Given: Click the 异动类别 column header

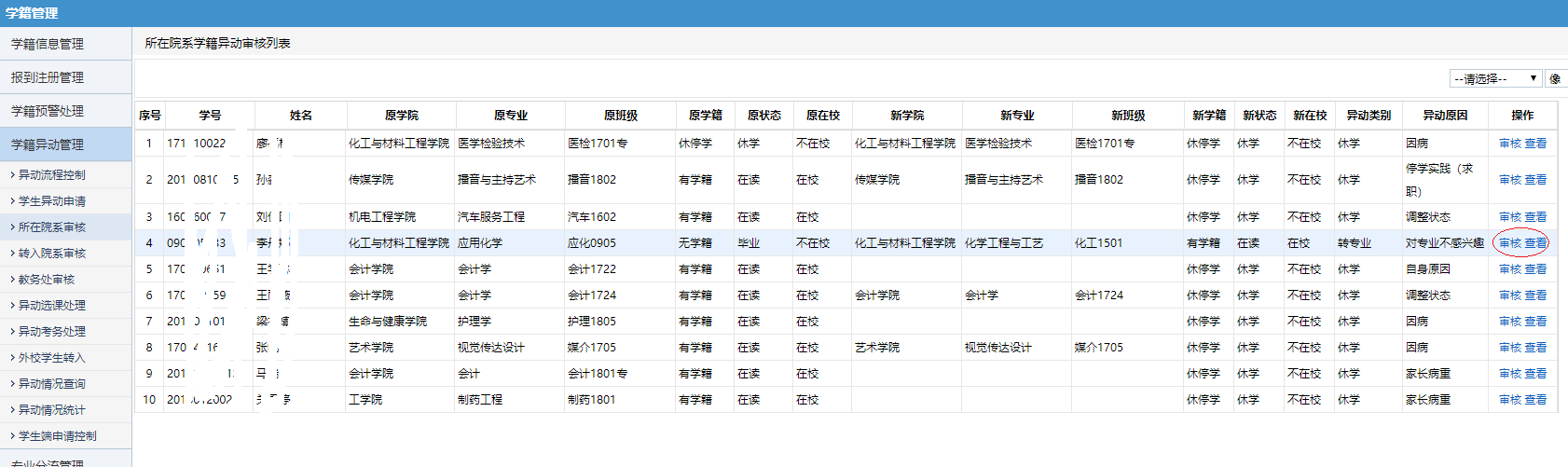Looking at the screenshot, I should [x=1368, y=116].
